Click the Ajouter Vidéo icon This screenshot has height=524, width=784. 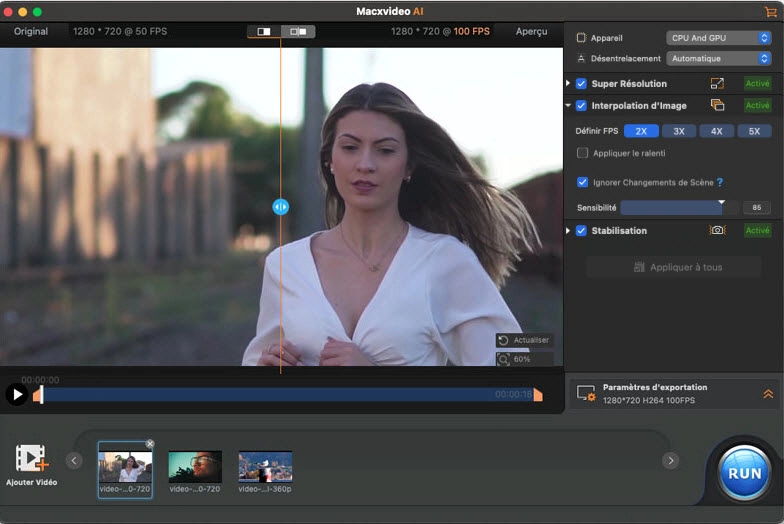31,459
